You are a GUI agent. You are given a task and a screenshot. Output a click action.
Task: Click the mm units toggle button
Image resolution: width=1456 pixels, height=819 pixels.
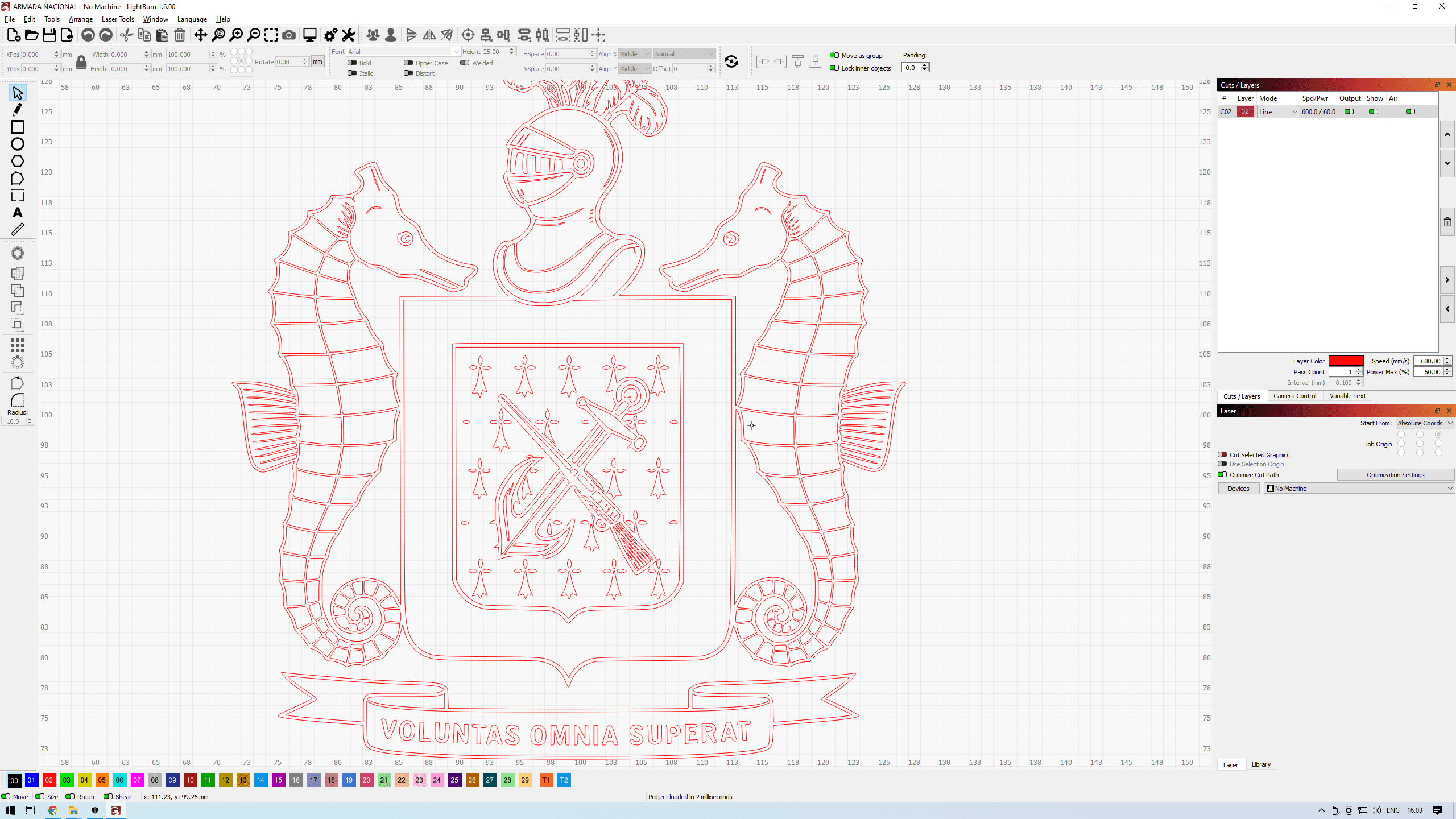[317, 61]
